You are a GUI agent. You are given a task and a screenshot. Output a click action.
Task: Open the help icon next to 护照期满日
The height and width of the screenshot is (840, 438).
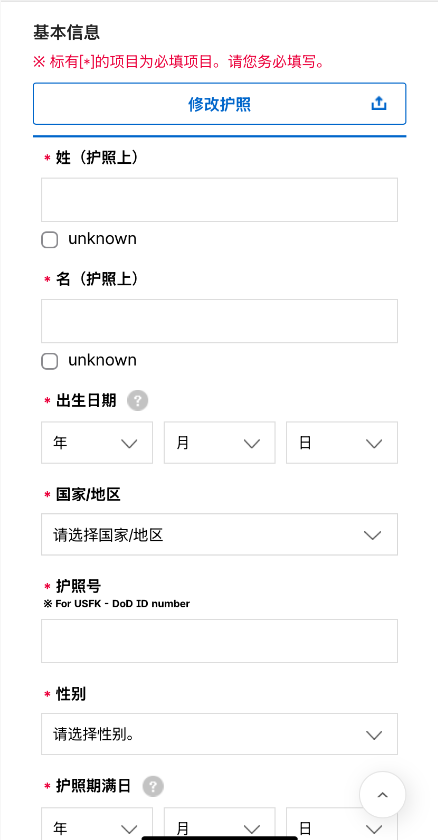[x=153, y=786]
